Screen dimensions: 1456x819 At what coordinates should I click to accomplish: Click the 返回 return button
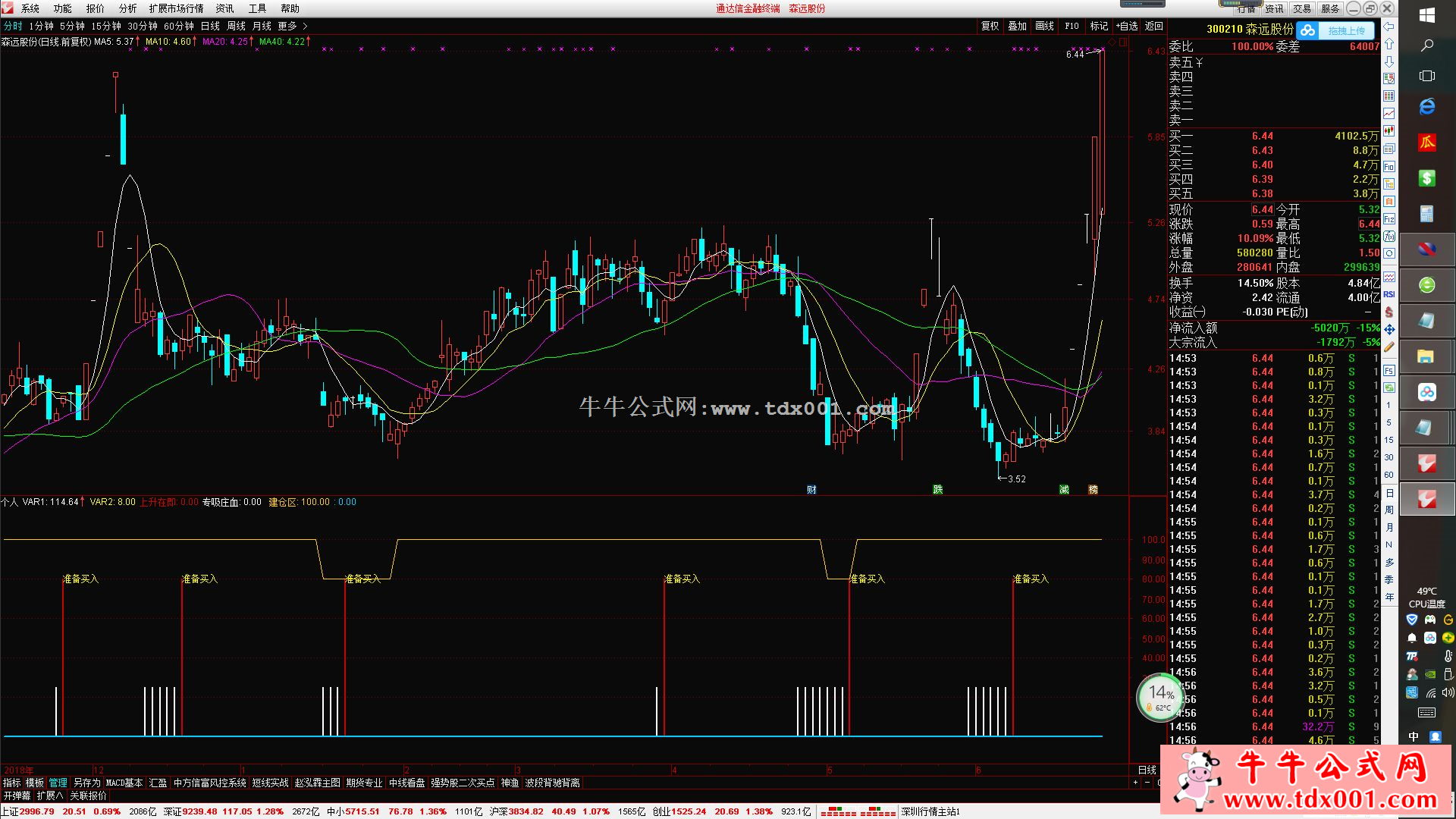point(1153,26)
